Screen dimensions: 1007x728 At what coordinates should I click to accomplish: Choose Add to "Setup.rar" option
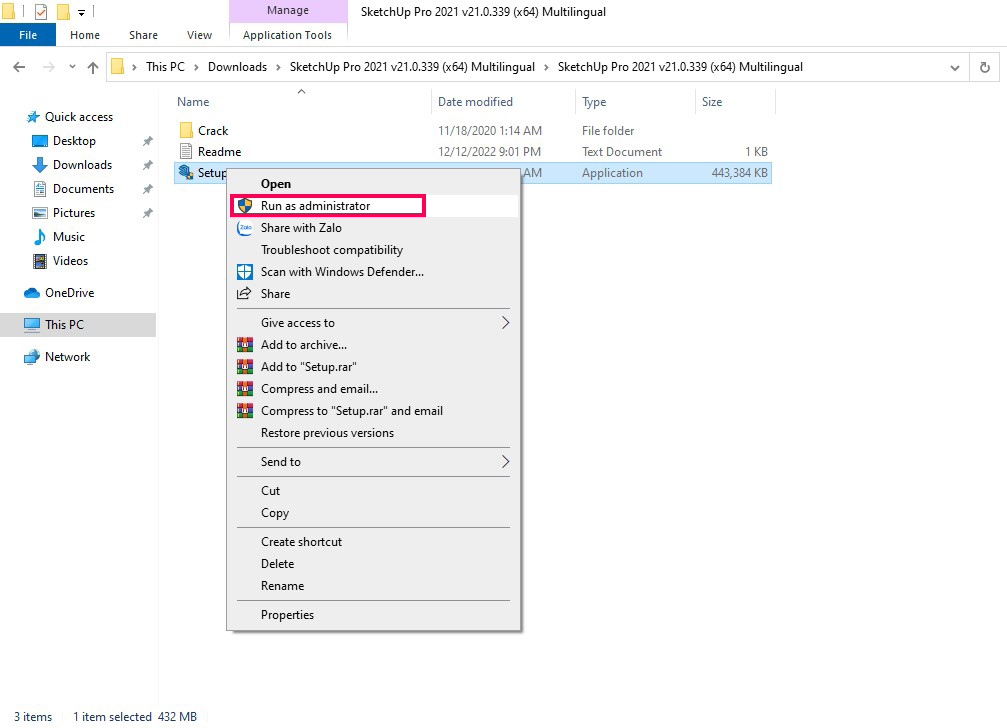click(308, 367)
